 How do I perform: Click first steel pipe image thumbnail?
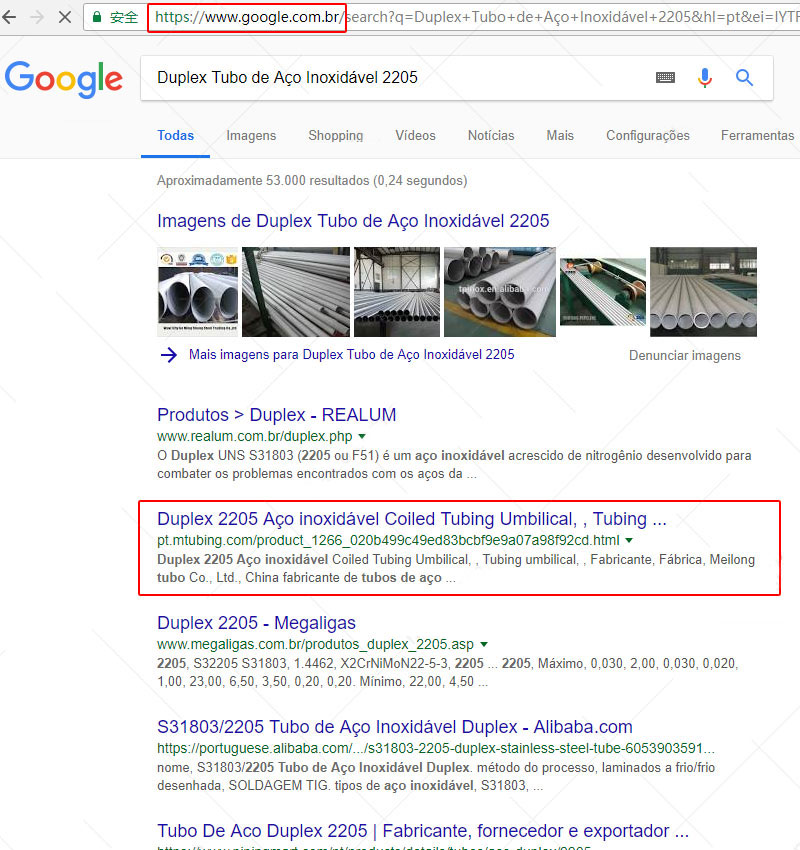tap(198, 292)
